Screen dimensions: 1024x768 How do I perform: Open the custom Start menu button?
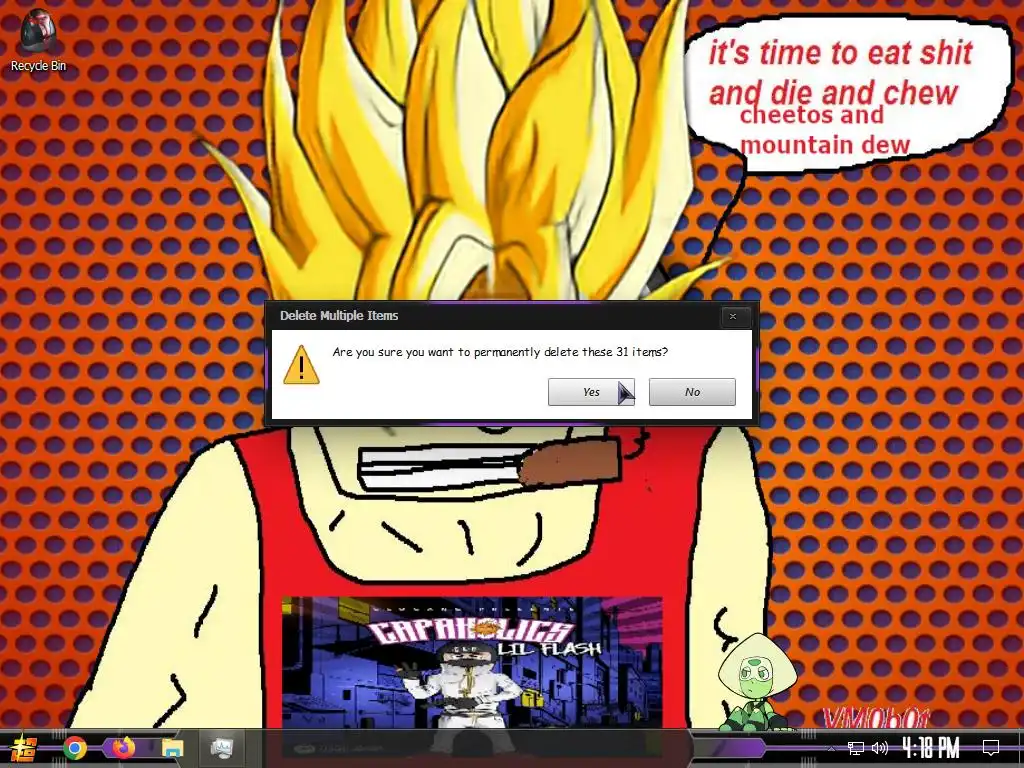25,748
